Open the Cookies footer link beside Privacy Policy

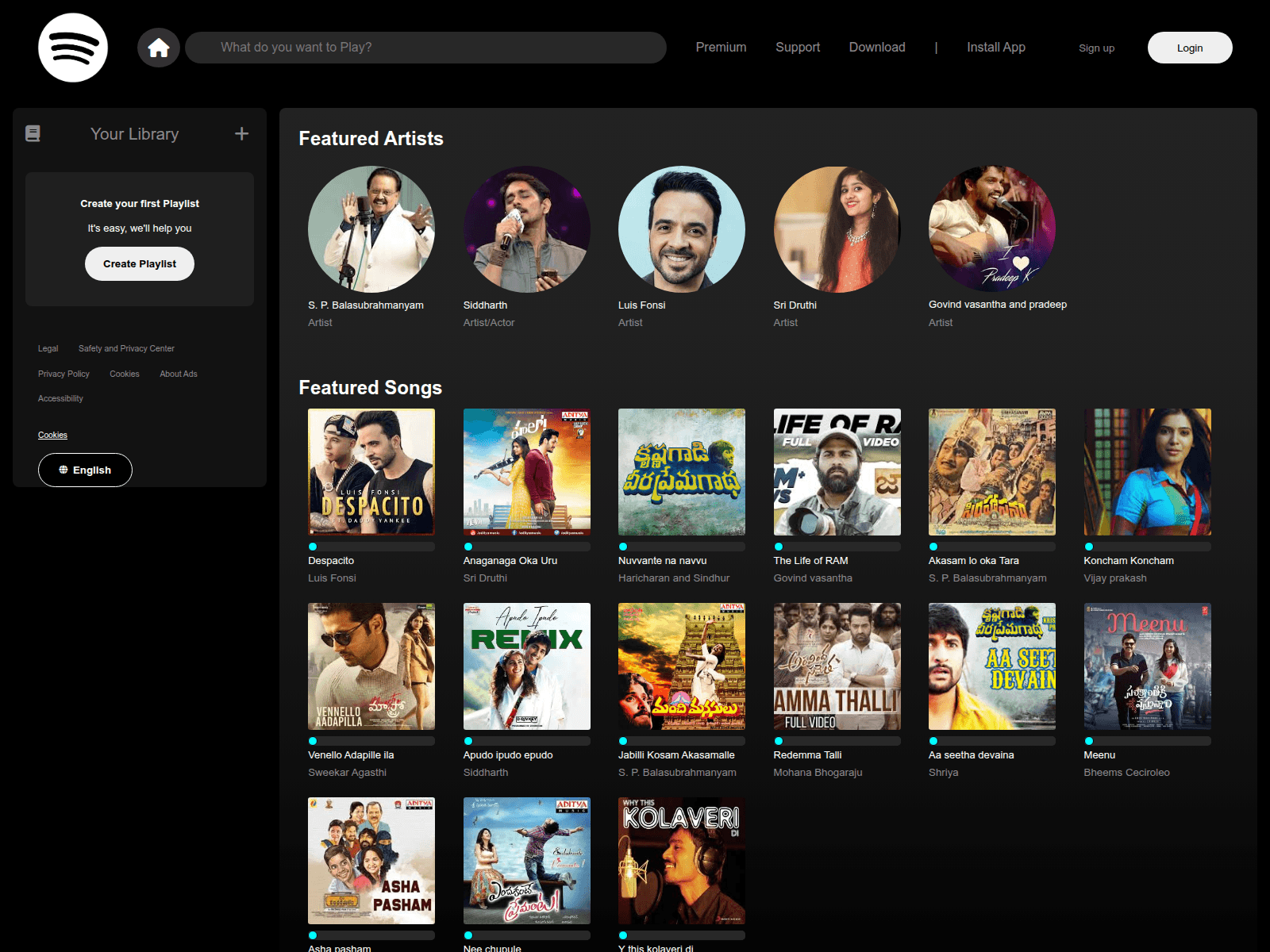click(x=125, y=374)
